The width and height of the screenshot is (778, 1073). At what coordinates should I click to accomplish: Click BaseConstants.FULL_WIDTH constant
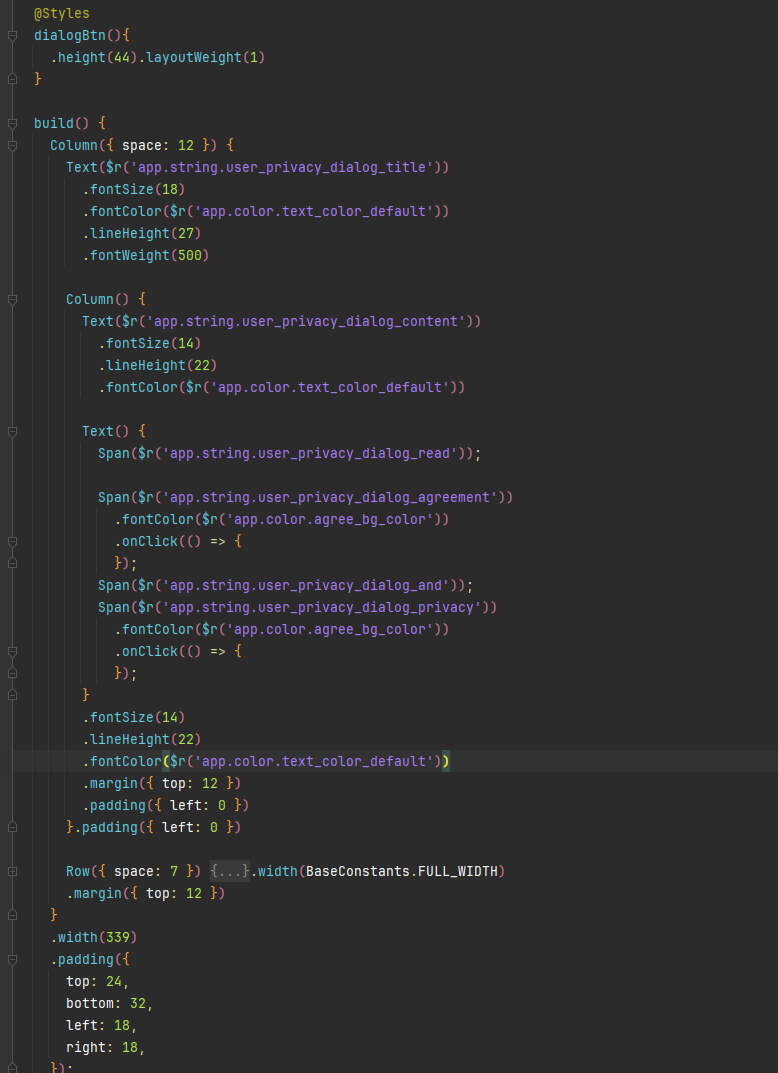[402, 871]
